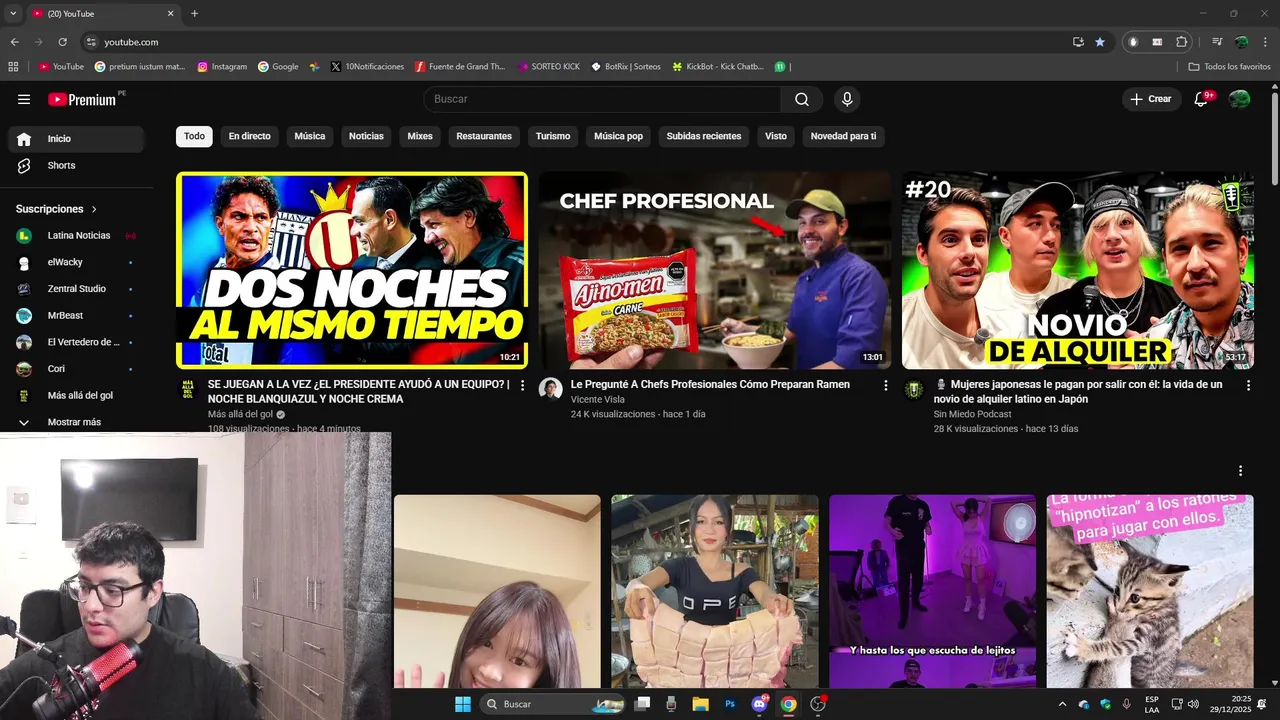Select the Restaurantes filter chip
The height and width of the screenshot is (720, 1280).
pyautogui.click(x=484, y=136)
